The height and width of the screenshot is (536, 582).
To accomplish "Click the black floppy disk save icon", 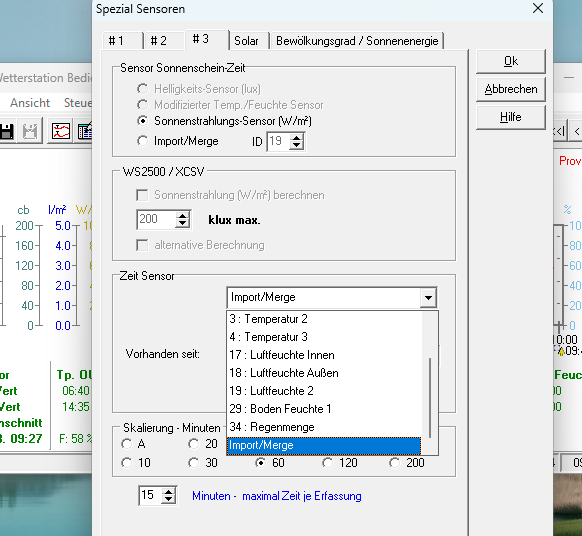I will pos(7,131).
